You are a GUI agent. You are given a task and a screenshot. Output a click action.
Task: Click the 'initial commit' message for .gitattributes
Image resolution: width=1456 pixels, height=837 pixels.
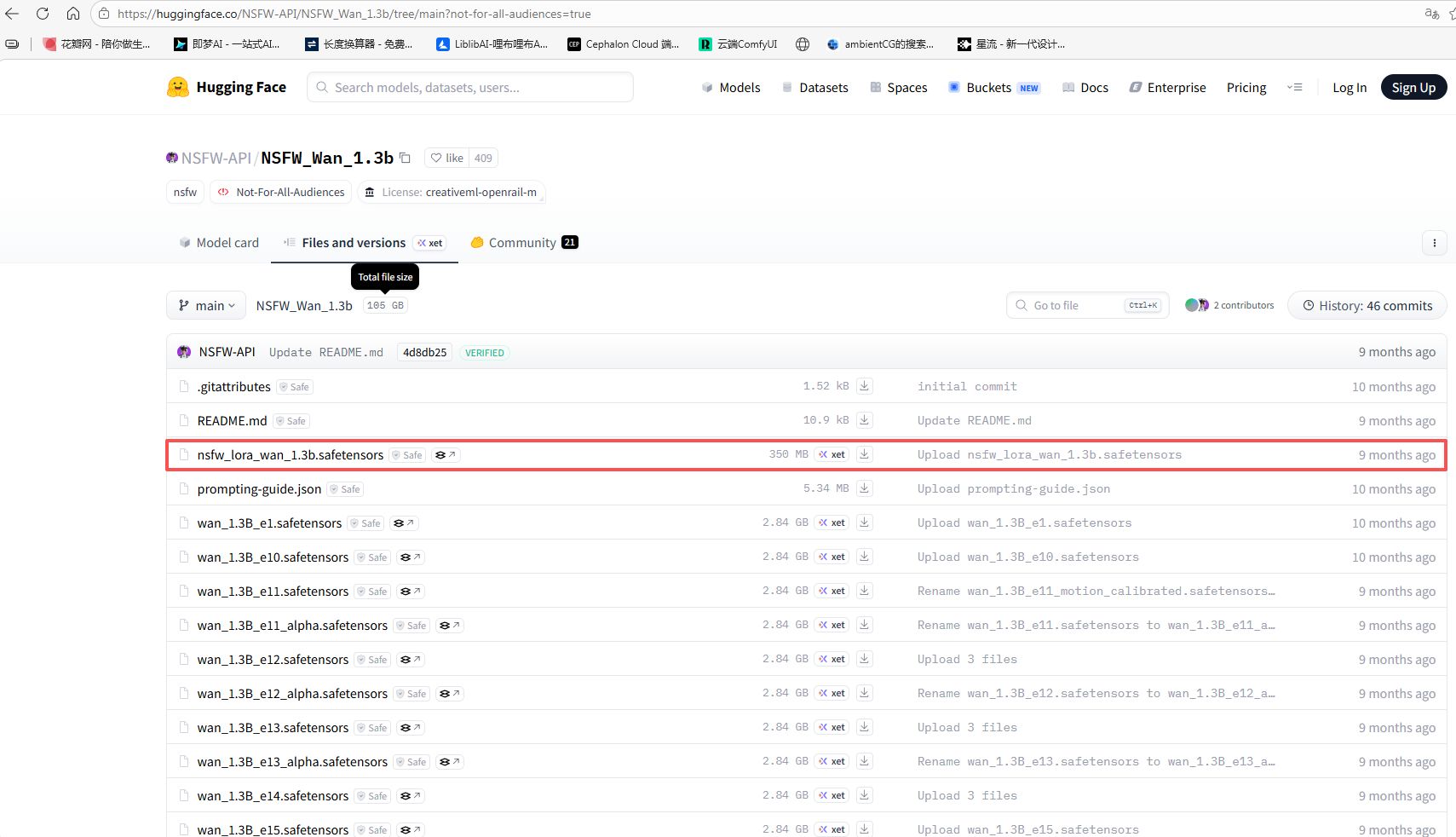pyautogui.click(x=967, y=386)
